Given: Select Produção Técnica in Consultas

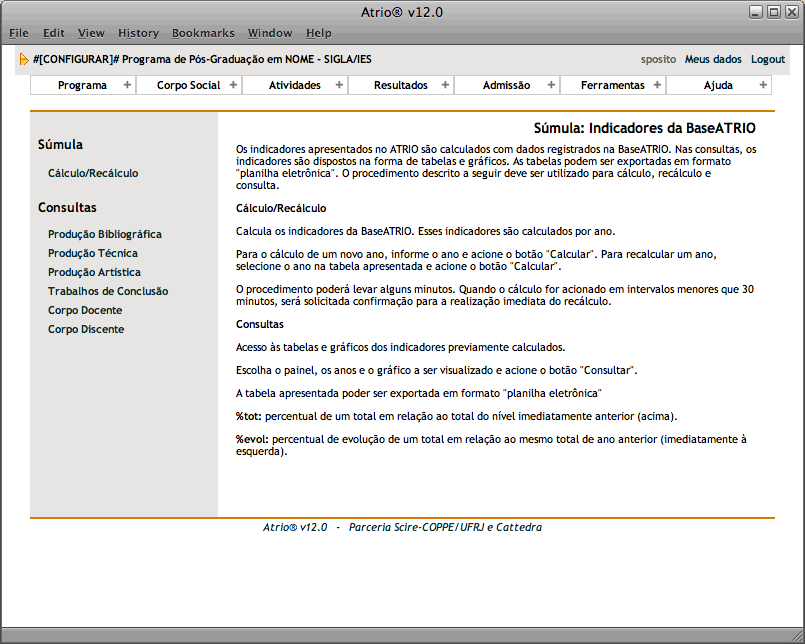Looking at the screenshot, I should (x=93, y=253).
